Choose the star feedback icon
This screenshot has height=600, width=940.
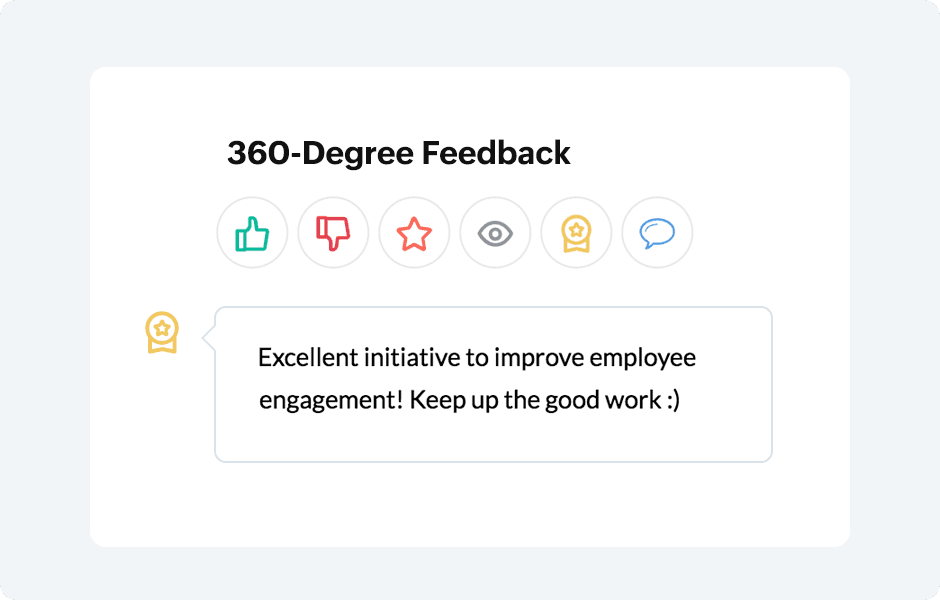[414, 234]
